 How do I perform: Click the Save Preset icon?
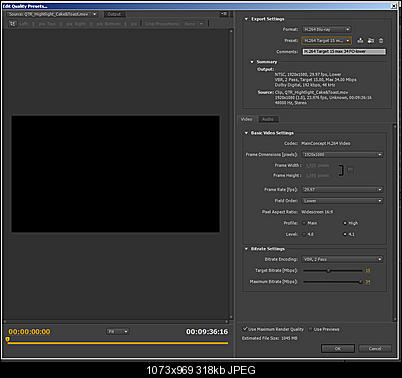(x=360, y=40)
